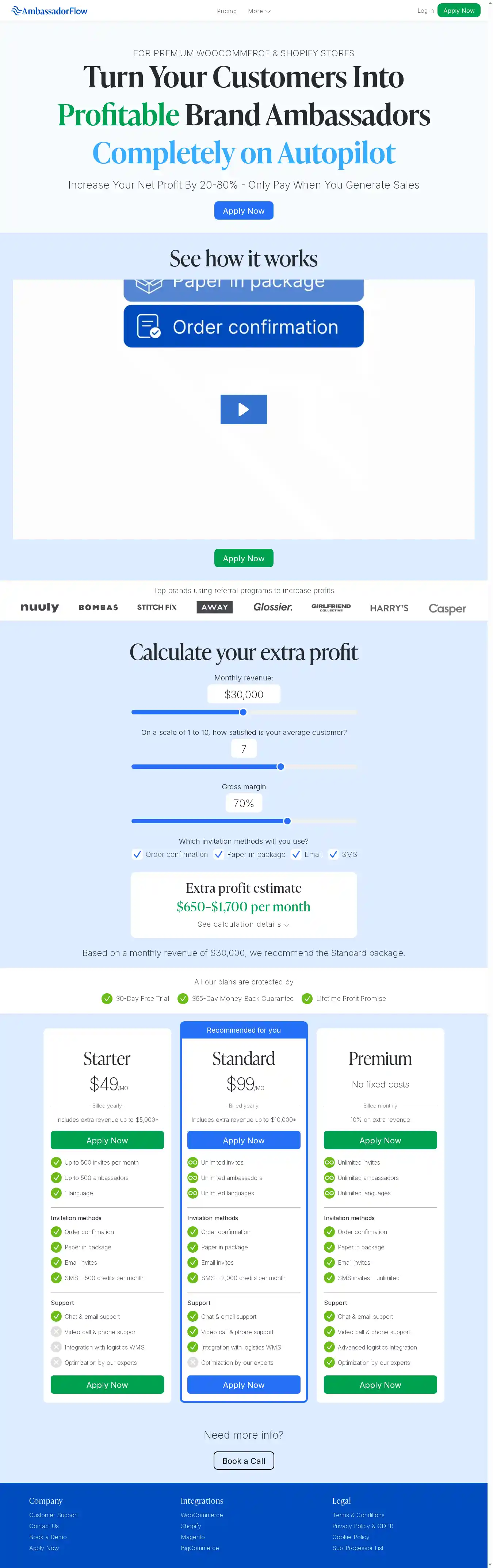Toggle the Paper in package checkbox

[219, 854]
